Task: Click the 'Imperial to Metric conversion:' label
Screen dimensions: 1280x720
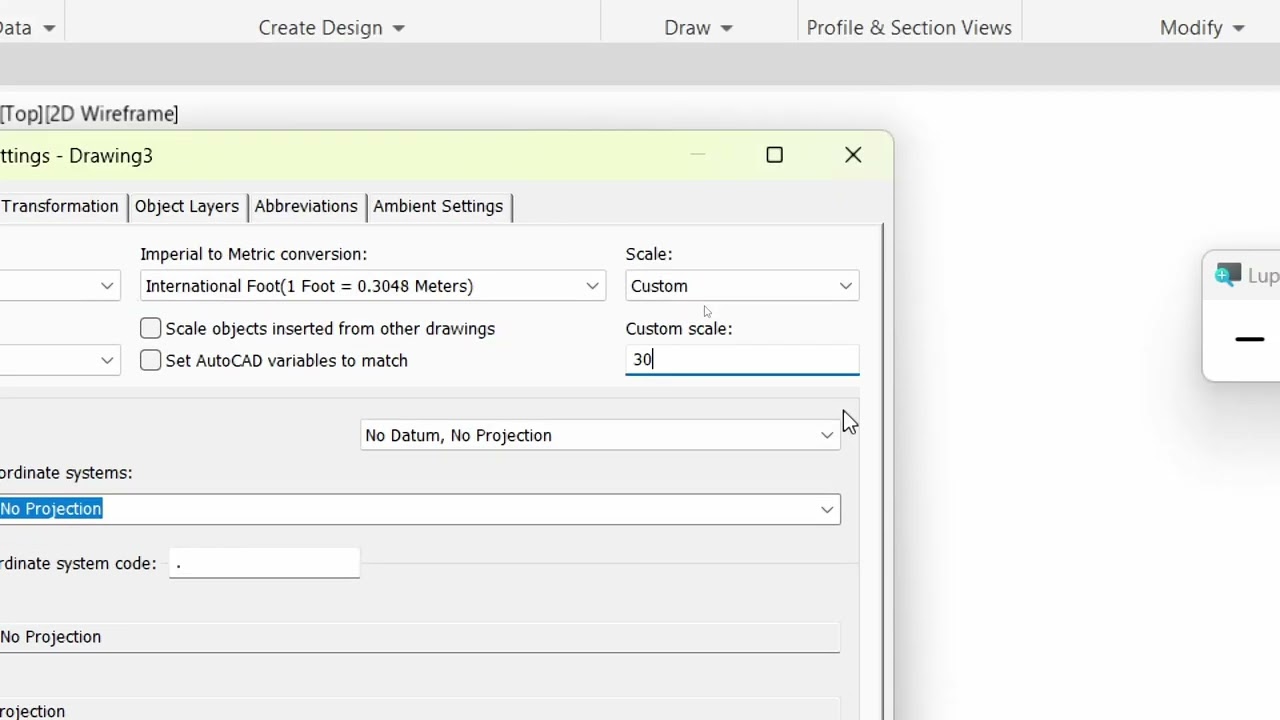Action: point(254,254)
